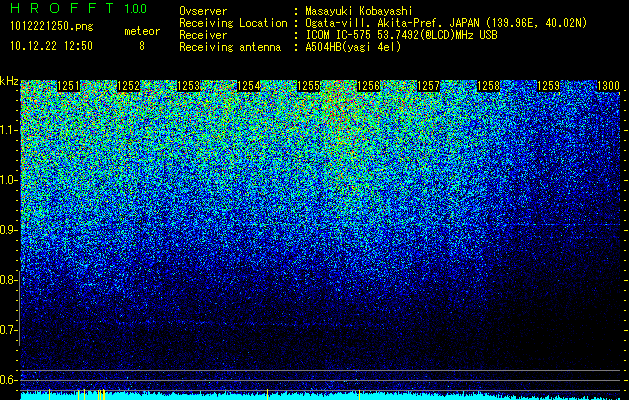Viewport: 629px width, 400px height.
Task: Click the Ovserver label
Action: click(x=203, y=11)
